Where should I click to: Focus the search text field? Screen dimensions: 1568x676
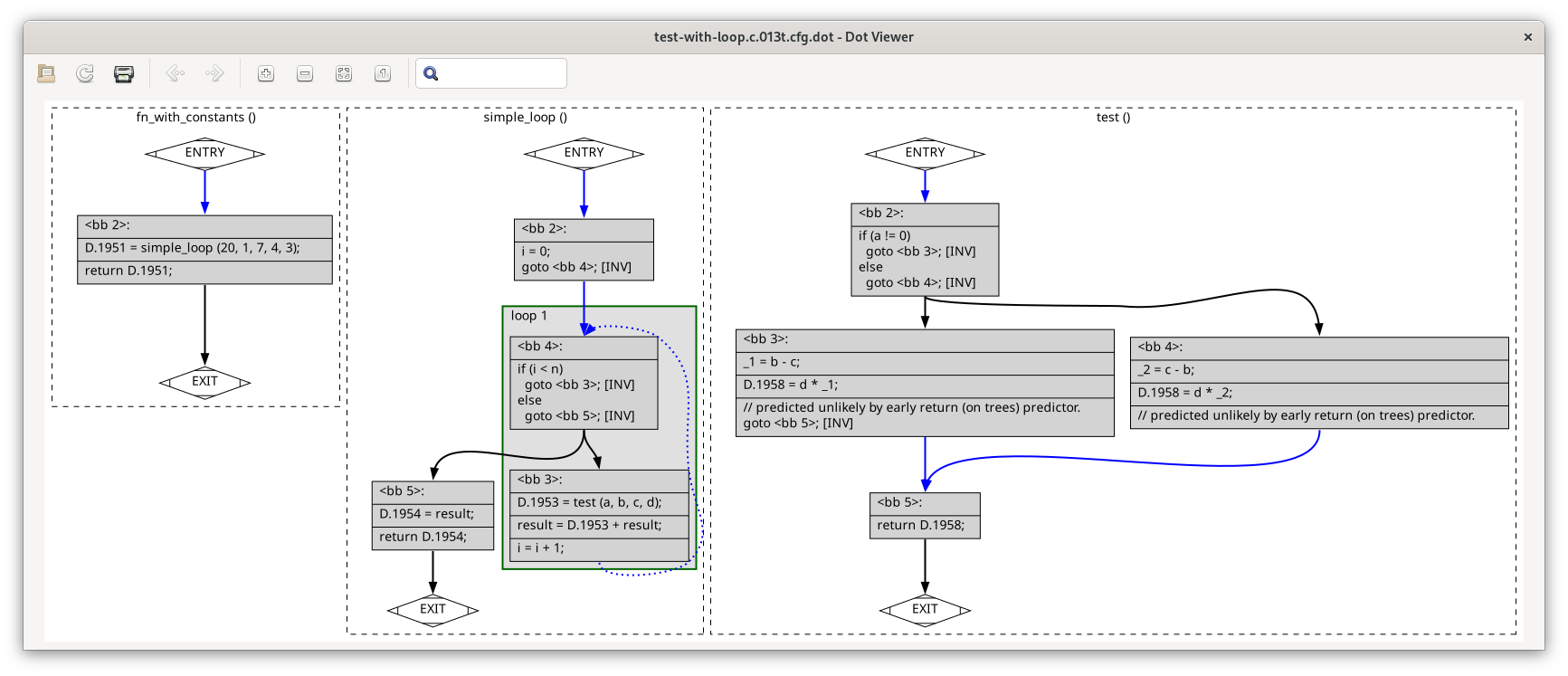(502, 73)
